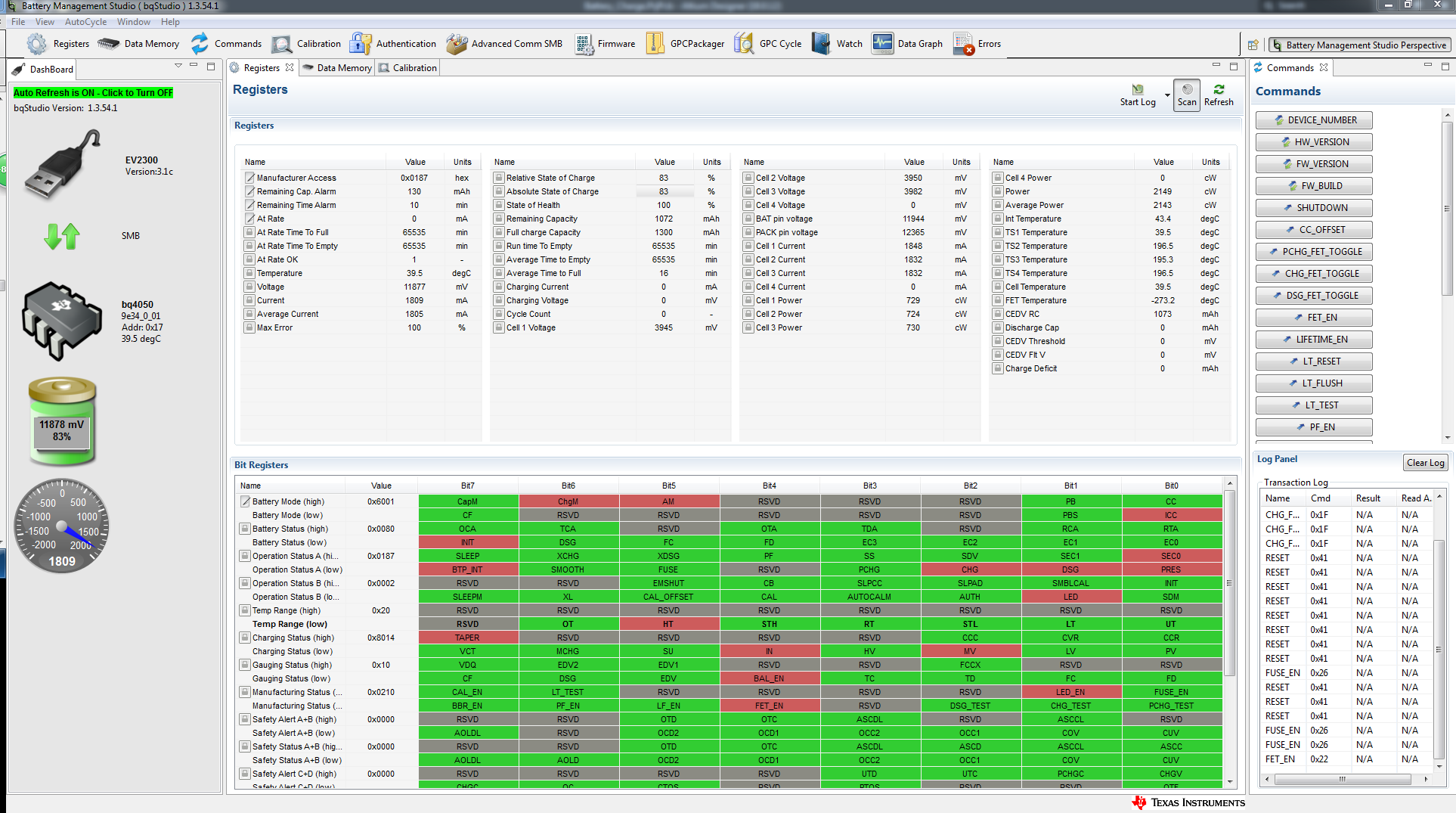Open the Watch tool
Image resolution: width=1456 pixels, height=813 pixels.
click(x=838, y=44)
